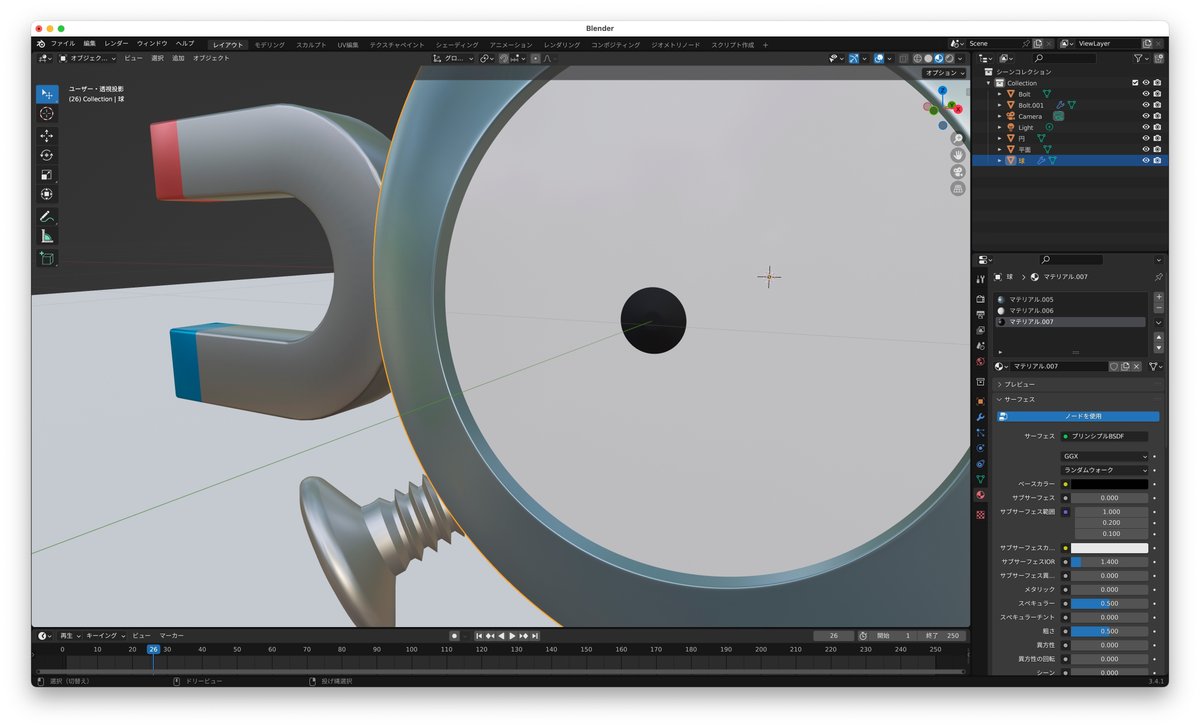The height and width of the screenshot is (728, 1200).
Task: Pin the properties editor context
Action: pos(1158,277)
